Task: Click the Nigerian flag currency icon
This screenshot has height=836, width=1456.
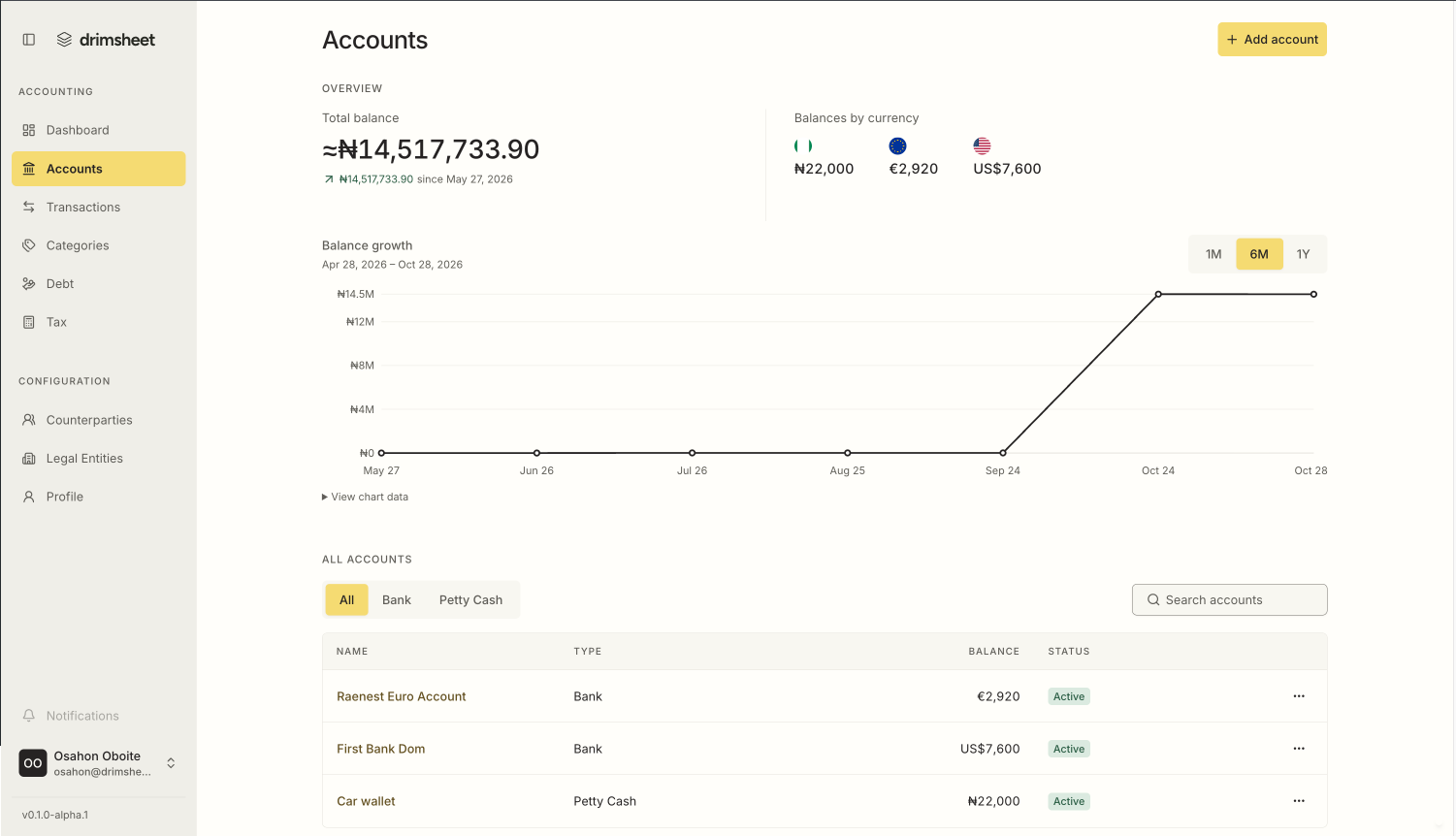Action: [x=803, y=145]
